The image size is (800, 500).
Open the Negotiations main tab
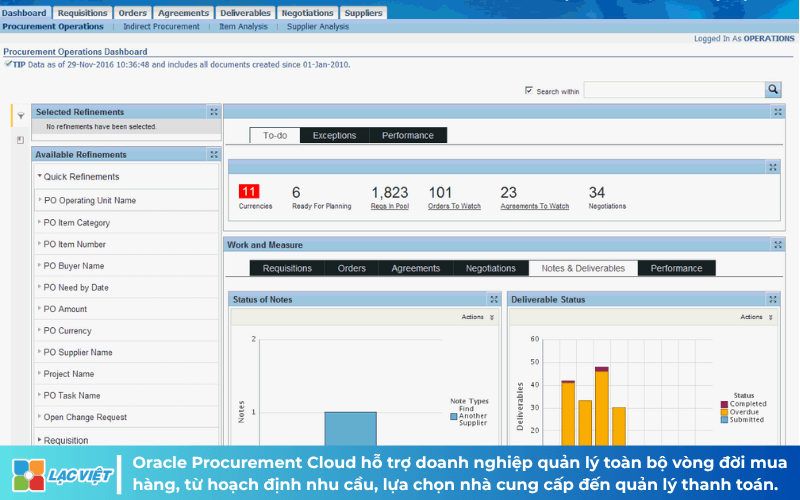click(308, 13)
